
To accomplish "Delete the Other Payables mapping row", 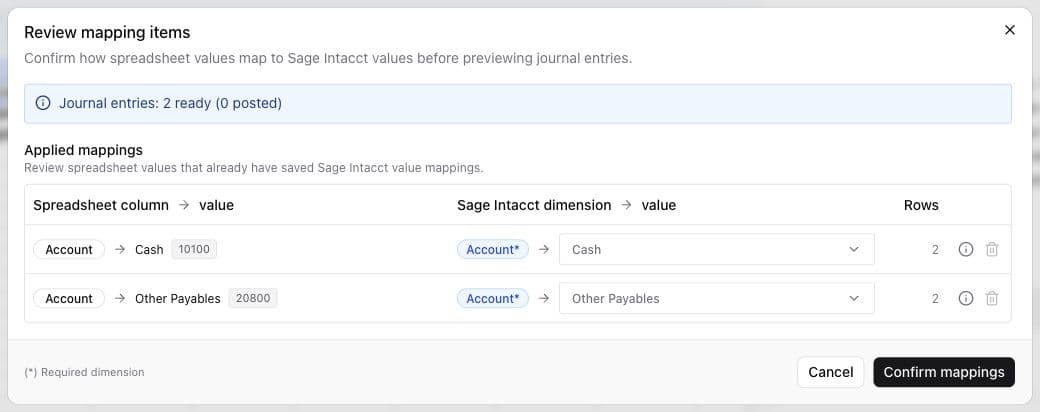I will (992, 299).
